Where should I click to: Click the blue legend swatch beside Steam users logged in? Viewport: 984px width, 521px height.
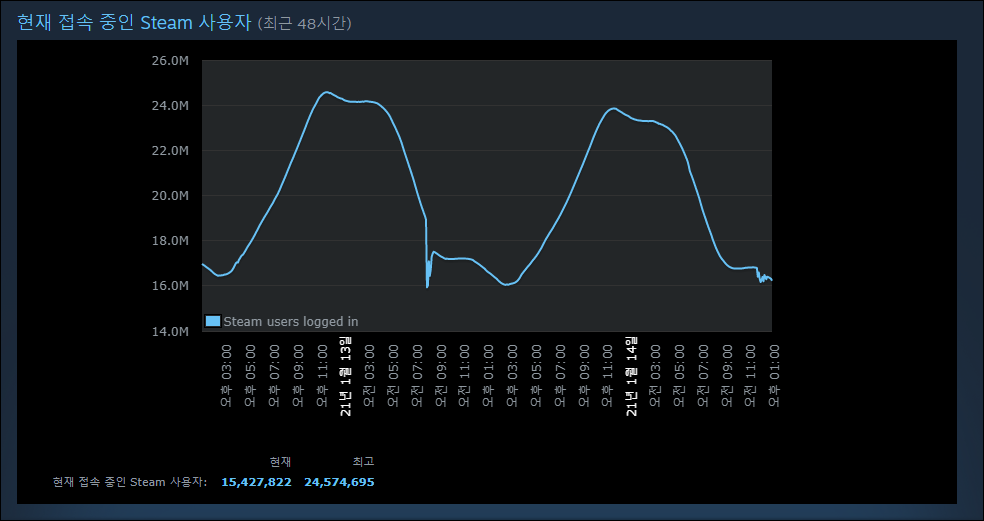pyautogui.click(x=213, y=321)
